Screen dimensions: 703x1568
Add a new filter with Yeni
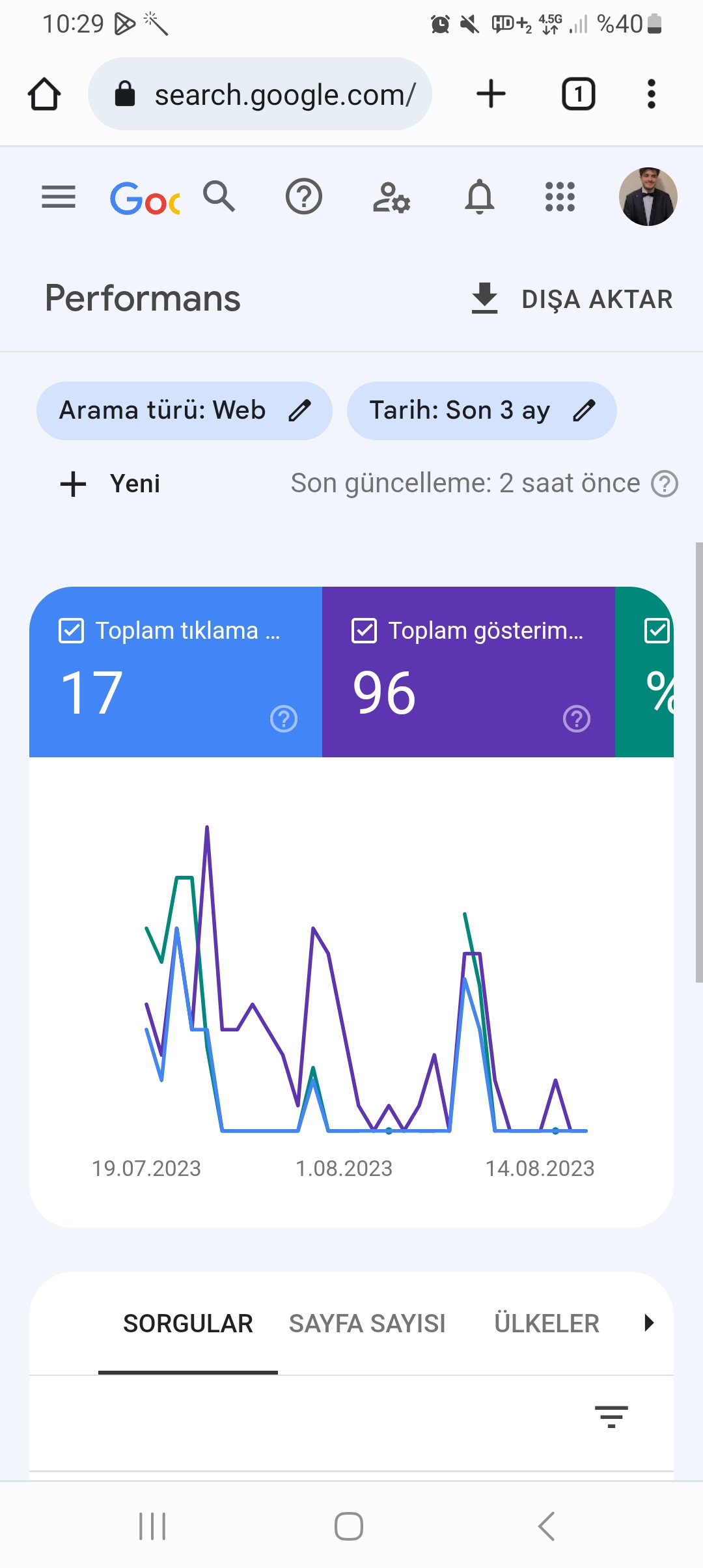tap(109, 484)
